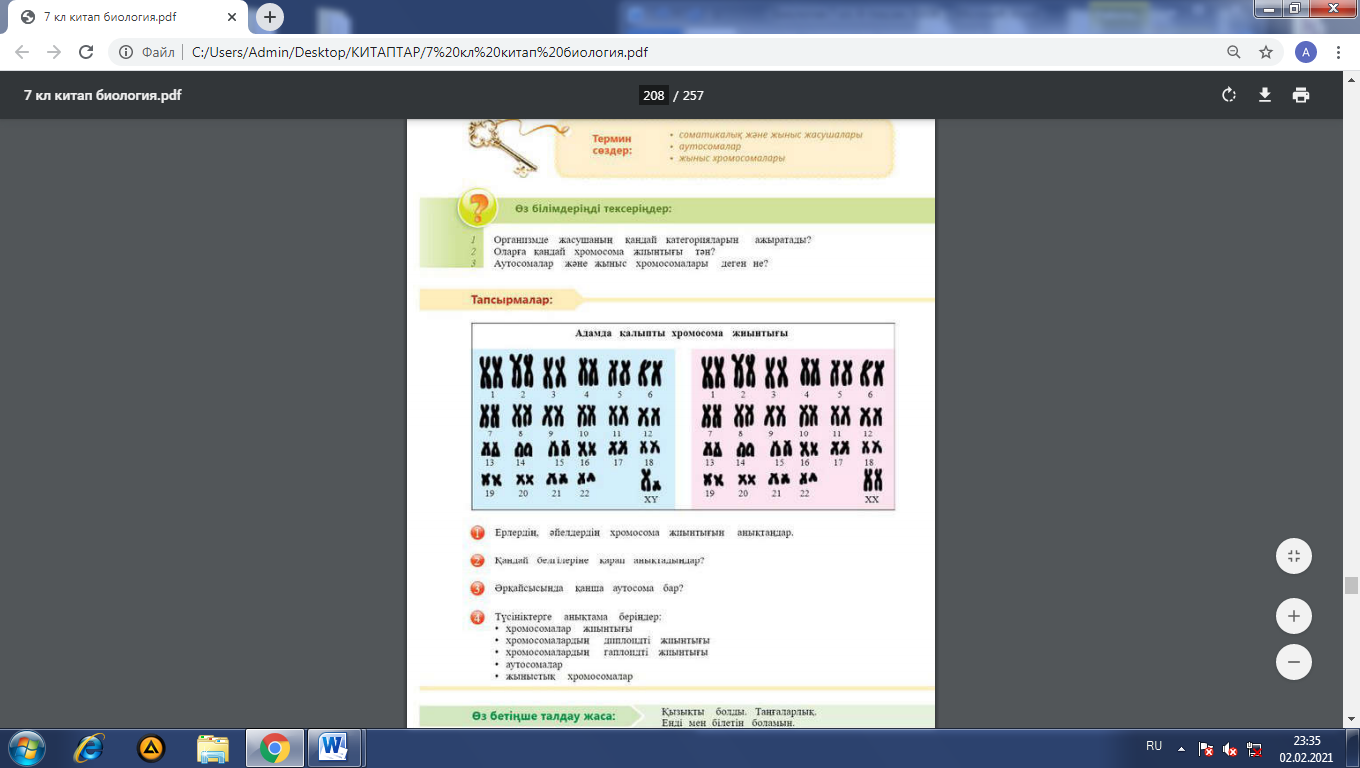Switch to Chrome on the taskbar

pyautogui.click(x=274, y=747)
